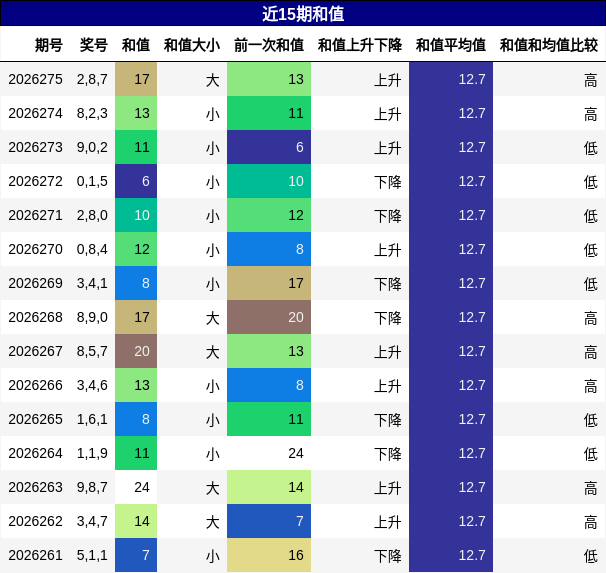This screenshot has height=573, width=606.
Task: Select the 和值和均值比较 column header
Action: [x=549, y=45]
